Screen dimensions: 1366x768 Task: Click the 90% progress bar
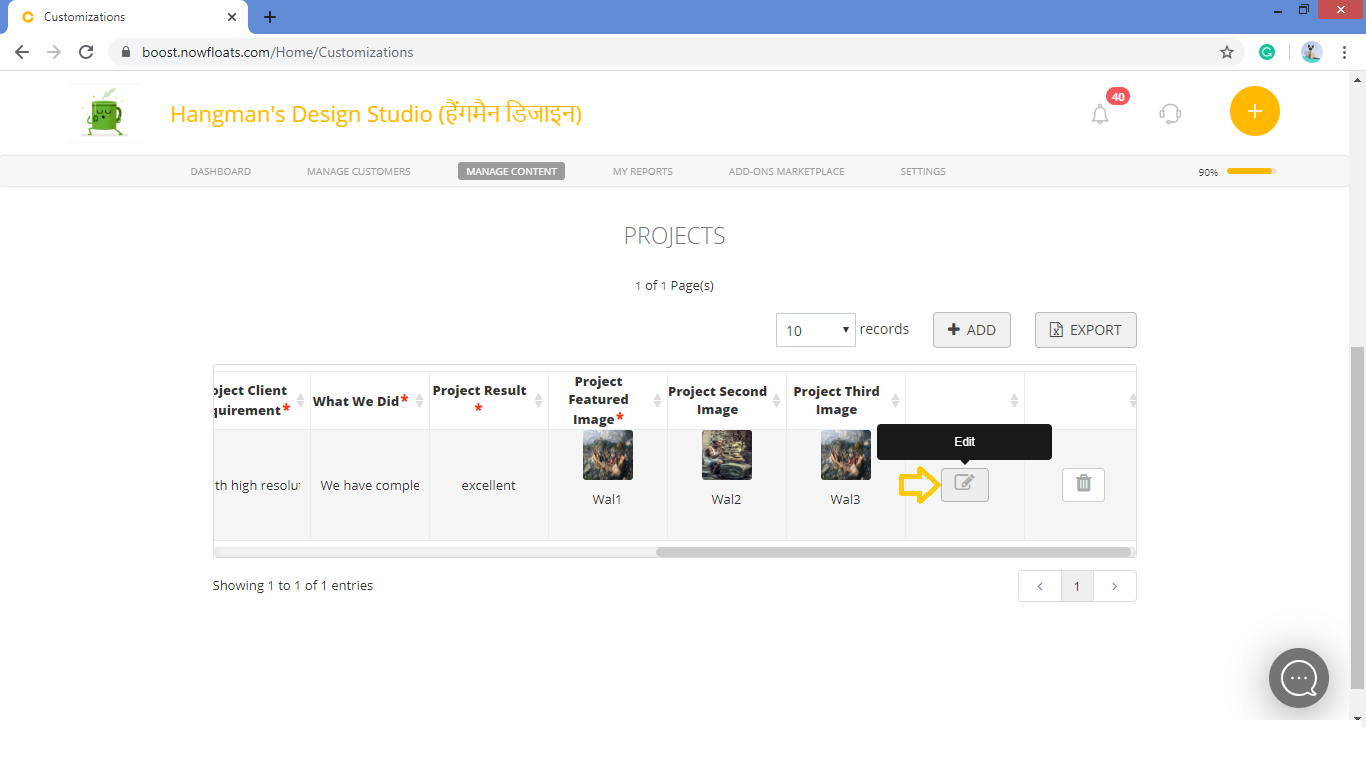1251,171
